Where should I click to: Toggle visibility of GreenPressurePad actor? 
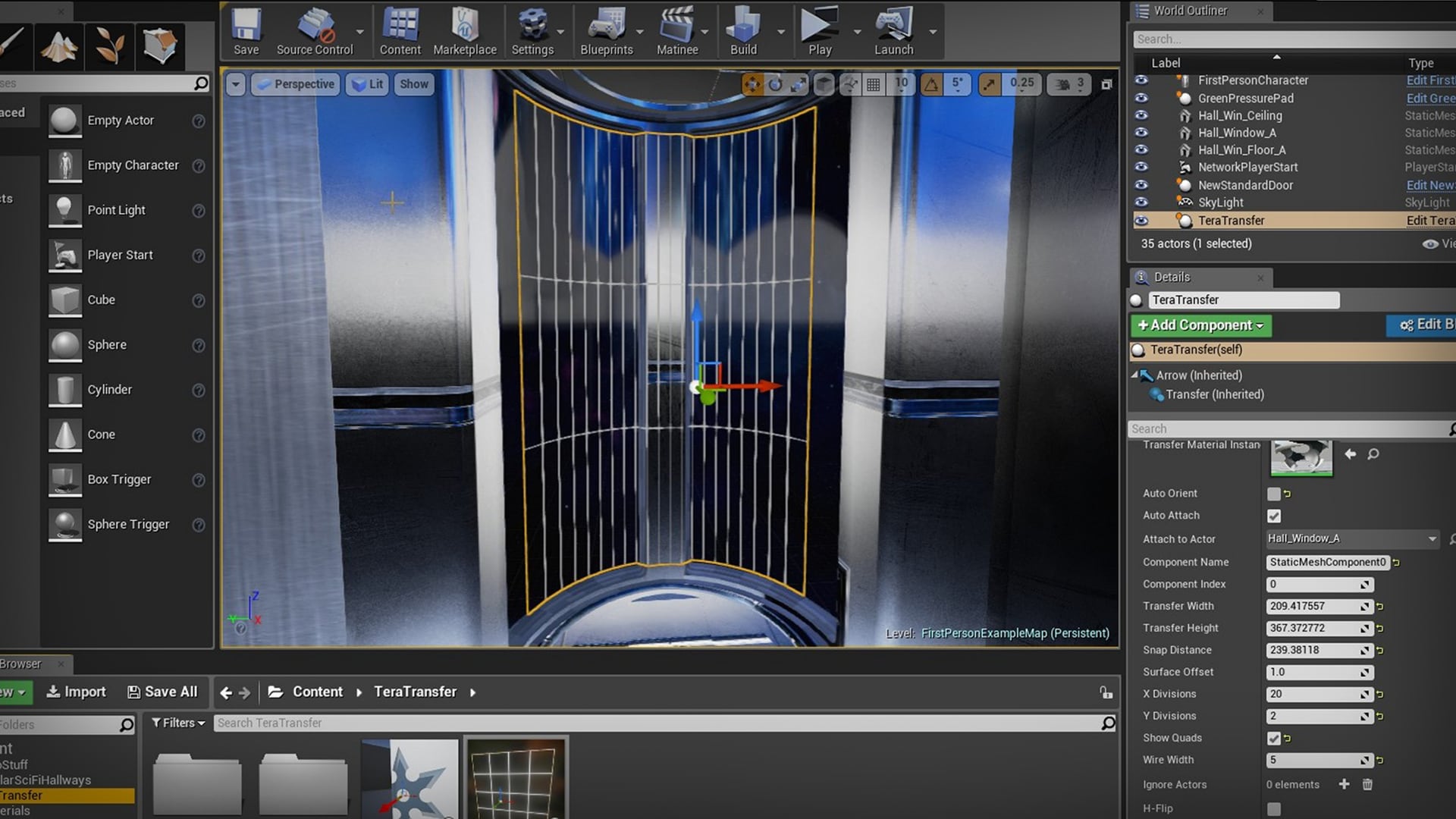(1141, 98)
